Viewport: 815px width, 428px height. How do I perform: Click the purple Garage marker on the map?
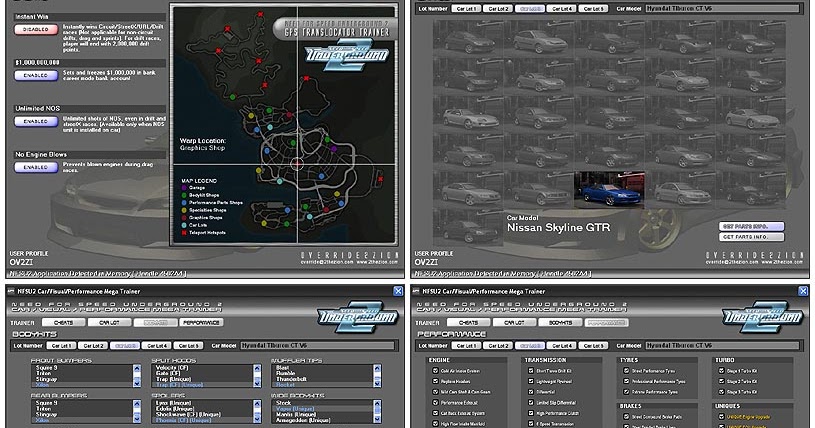click(x=334, y=149)
